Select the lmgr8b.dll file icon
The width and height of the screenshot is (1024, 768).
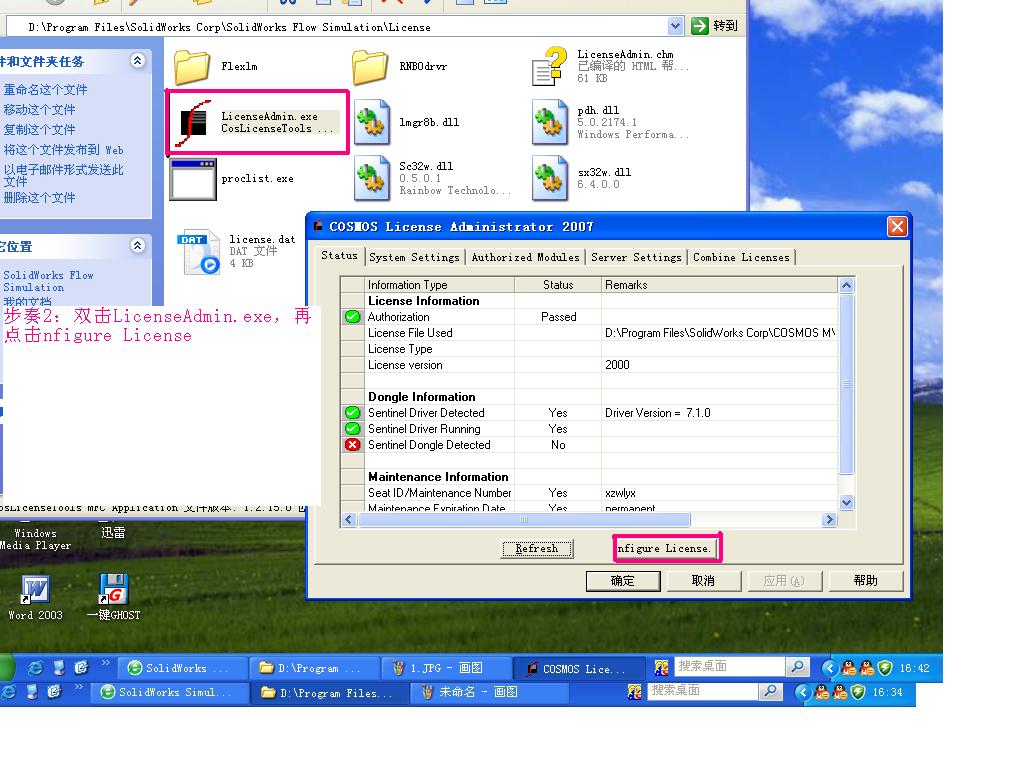coord(372,122)
